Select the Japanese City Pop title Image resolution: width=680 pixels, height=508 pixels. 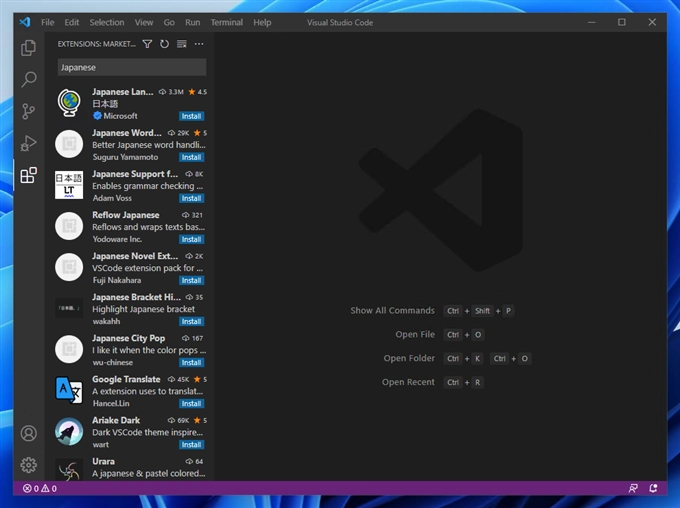coord(128,338)
